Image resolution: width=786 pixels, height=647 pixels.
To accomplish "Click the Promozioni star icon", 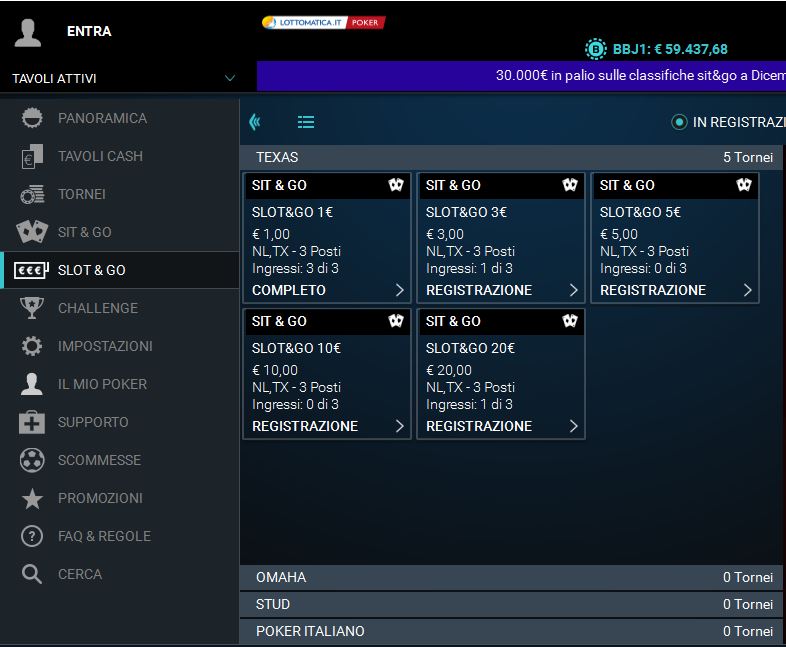I will 32,498.
